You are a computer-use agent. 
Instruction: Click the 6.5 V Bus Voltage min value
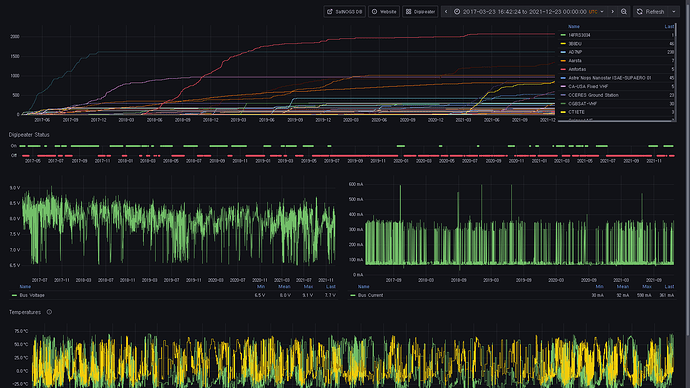(x=260, y=295)
